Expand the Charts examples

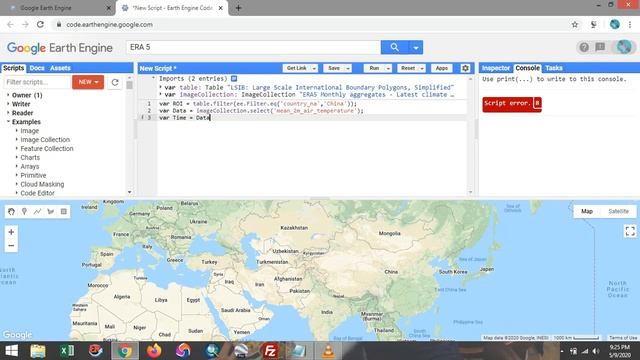(x=17, y=158)
